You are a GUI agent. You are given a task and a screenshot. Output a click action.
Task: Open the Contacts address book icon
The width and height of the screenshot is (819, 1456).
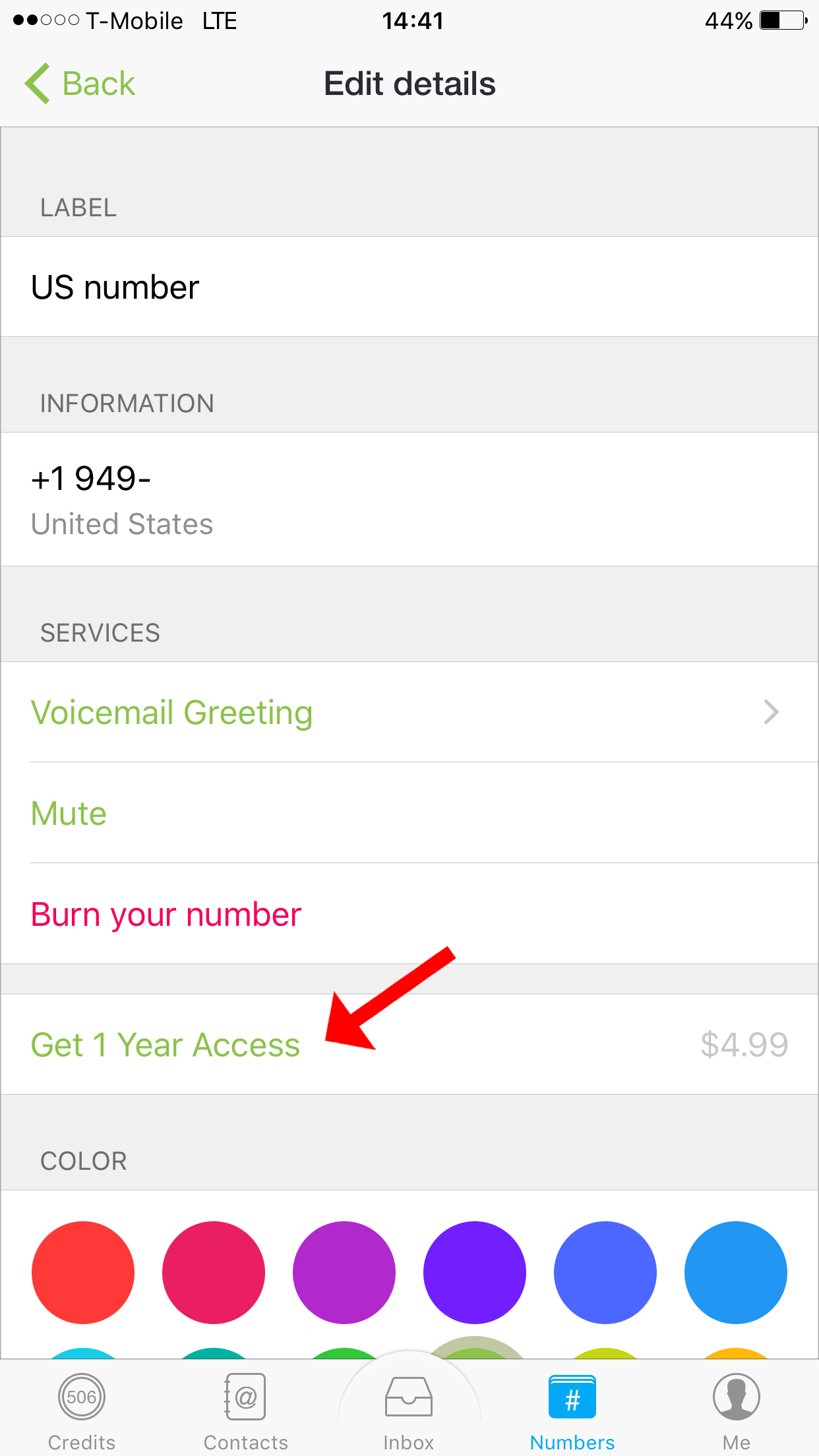click(245, 1397)
